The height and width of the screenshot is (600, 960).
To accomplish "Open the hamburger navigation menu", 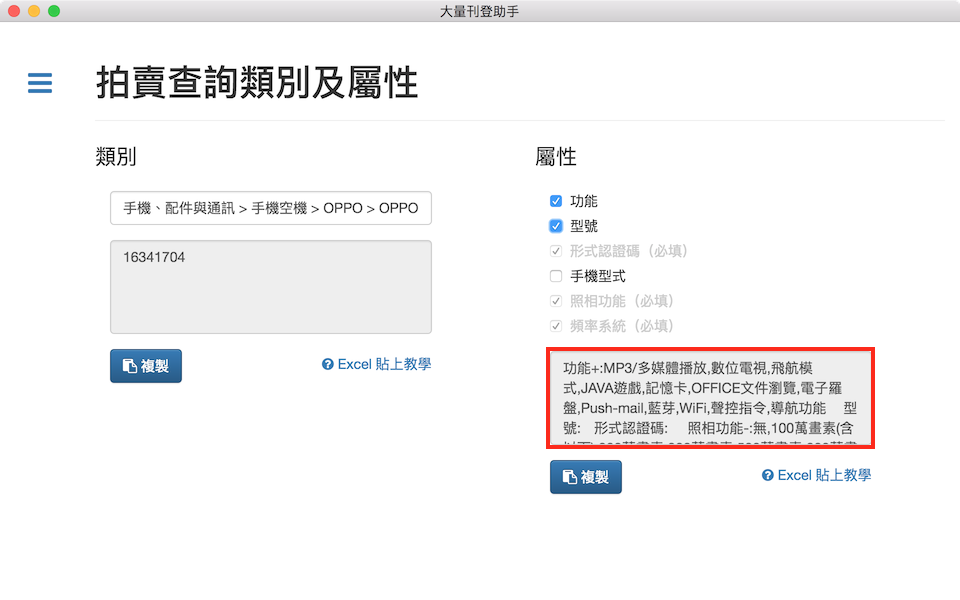I will (40, 83).
